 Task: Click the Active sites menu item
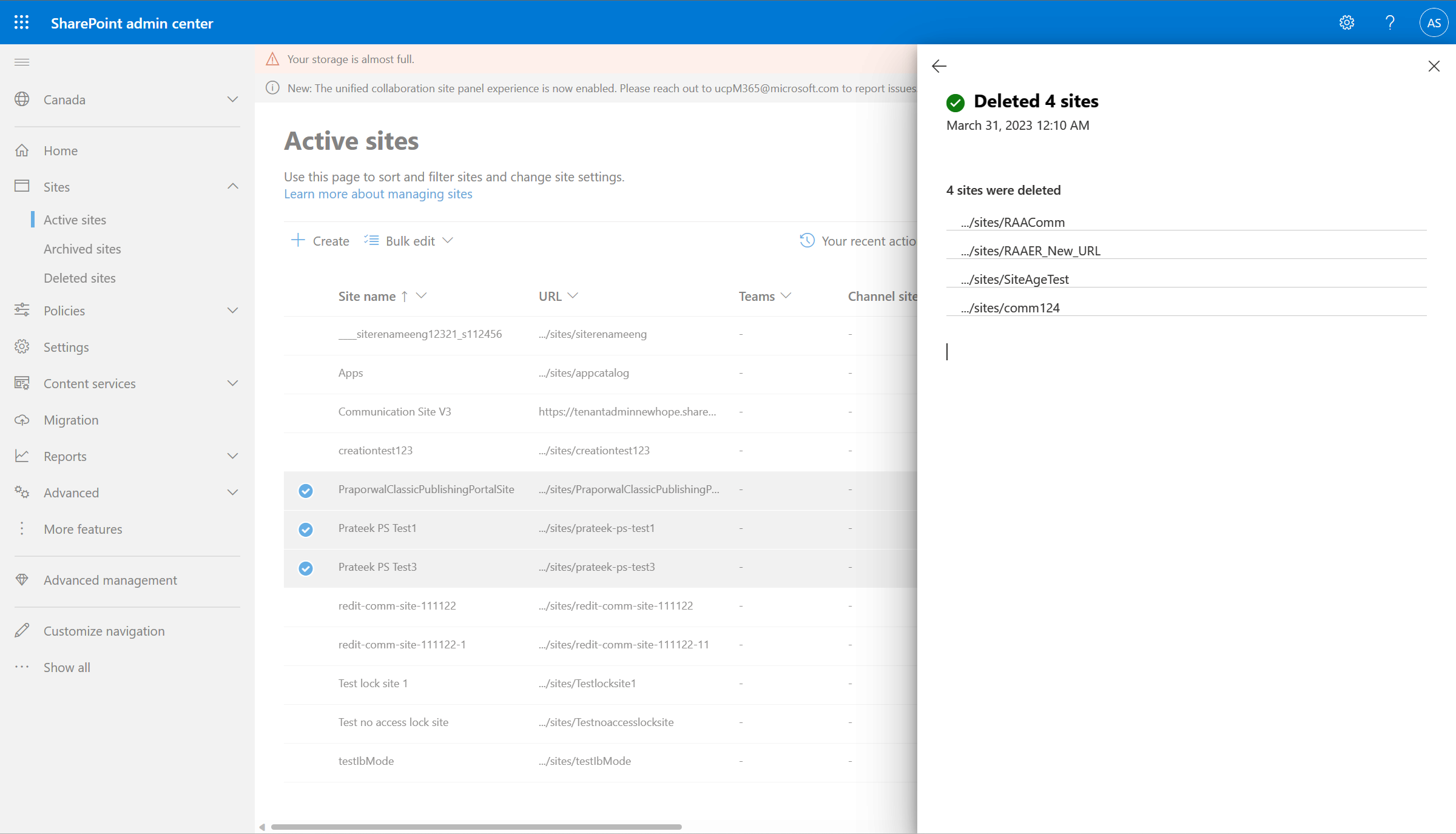tap(74, 219)
